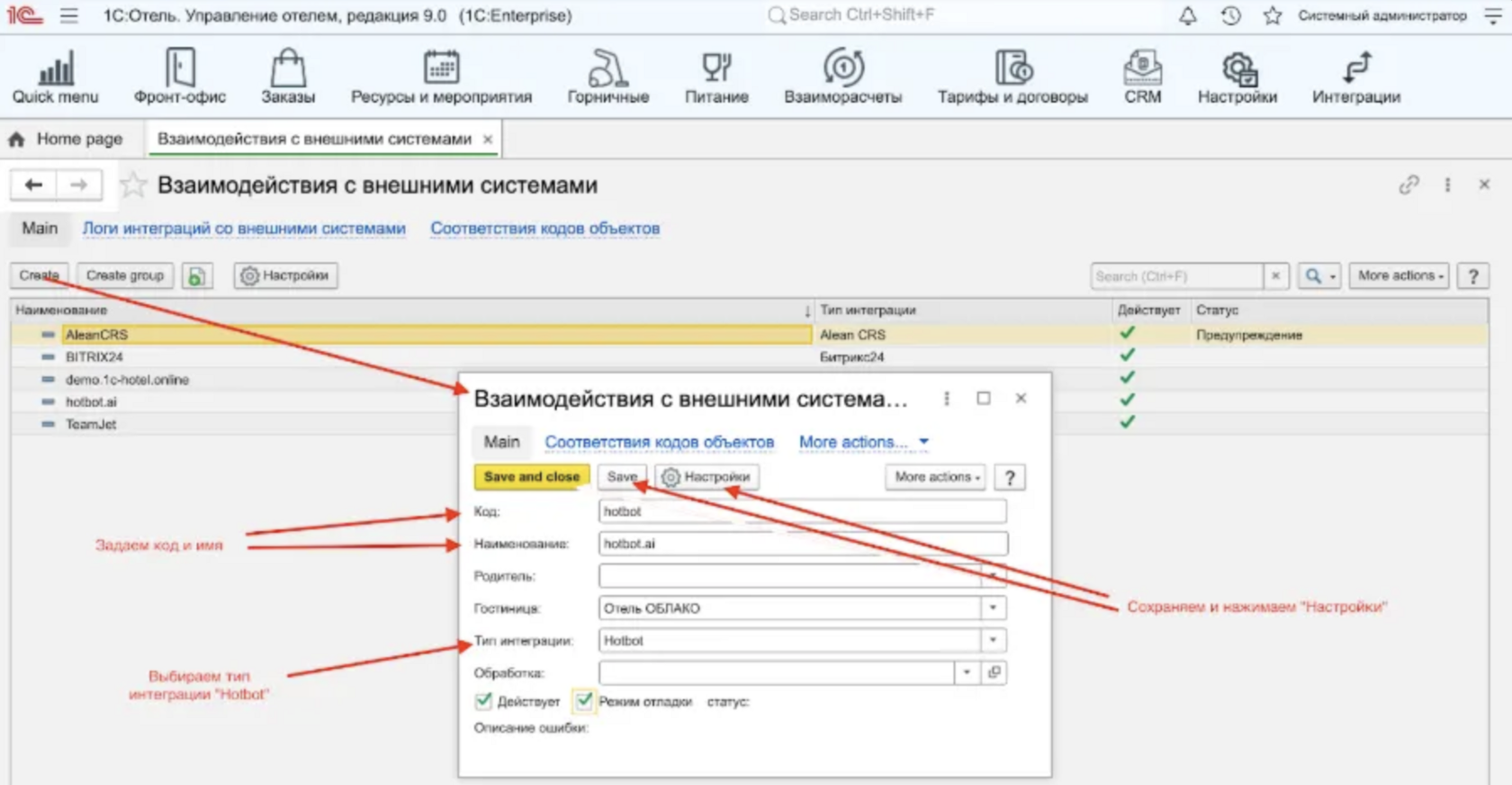Select the BITRIX24 row
1512x785 pixels.
pyautogui.click(x=748, y=356)
